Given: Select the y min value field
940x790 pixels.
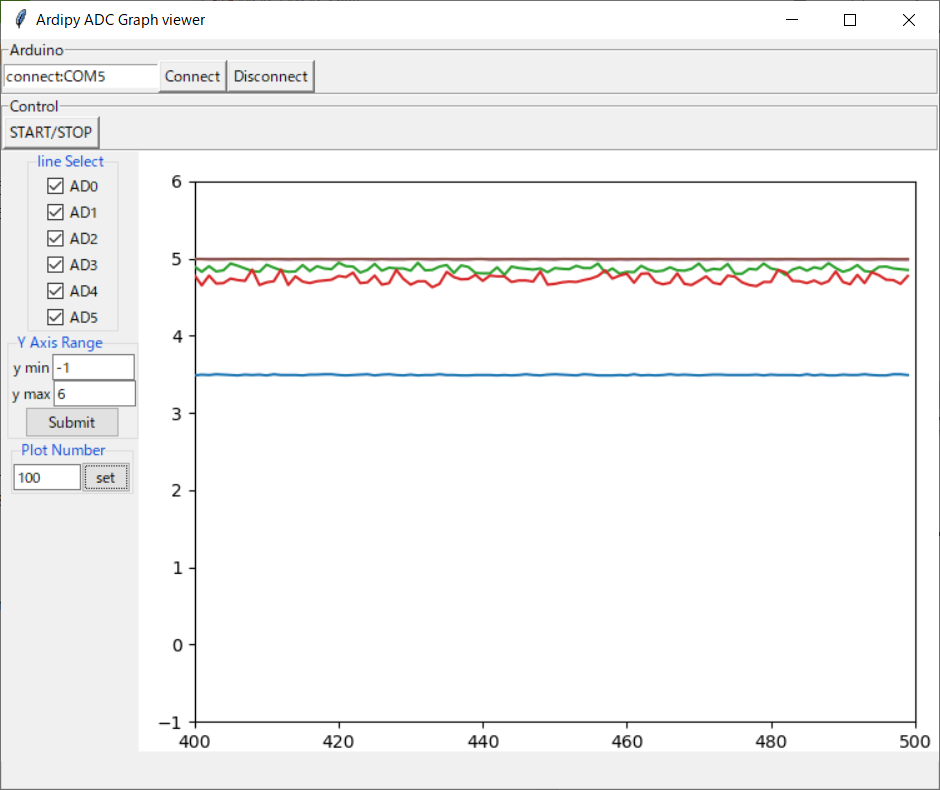Looking at the screenshot, I should 93,367.
